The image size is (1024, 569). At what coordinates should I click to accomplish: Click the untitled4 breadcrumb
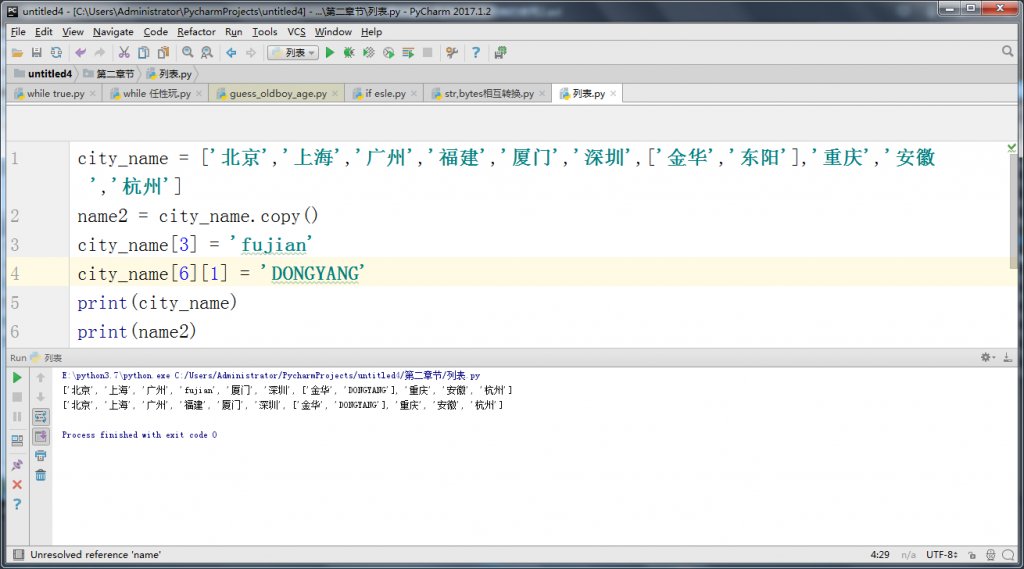(x=43, y=74)
